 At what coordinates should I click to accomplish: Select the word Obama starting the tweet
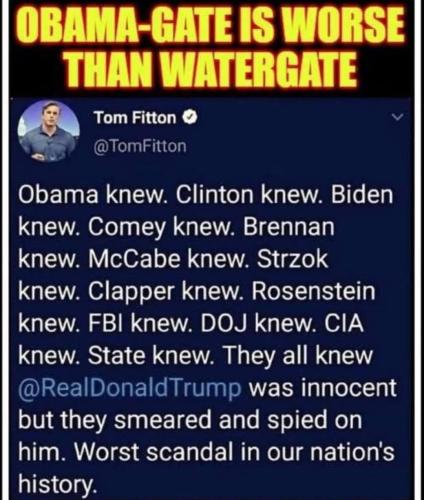59,194
